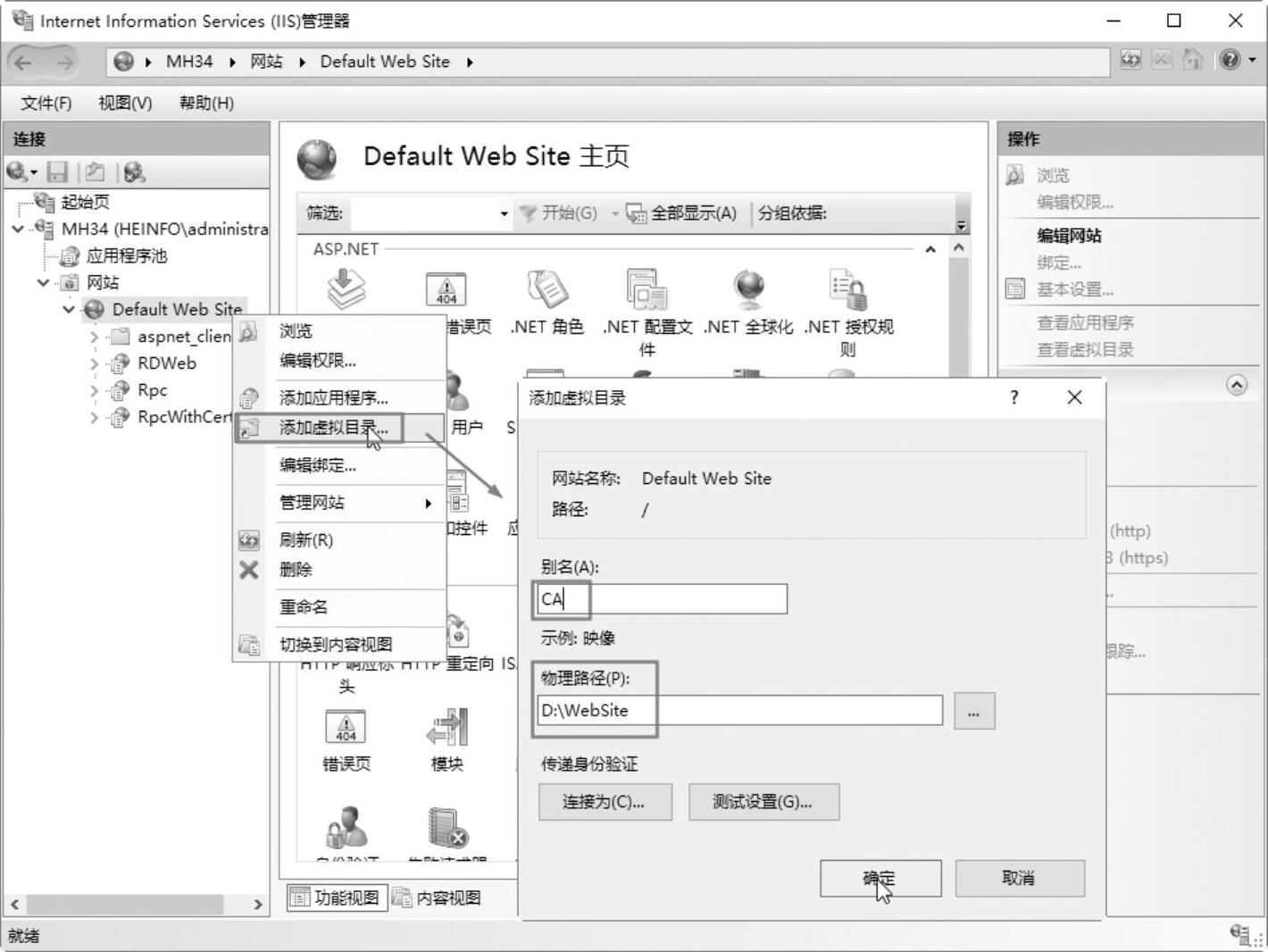
Task: Select 添加虚拟目录 from context menu
Action: click(x=333, y=428)
